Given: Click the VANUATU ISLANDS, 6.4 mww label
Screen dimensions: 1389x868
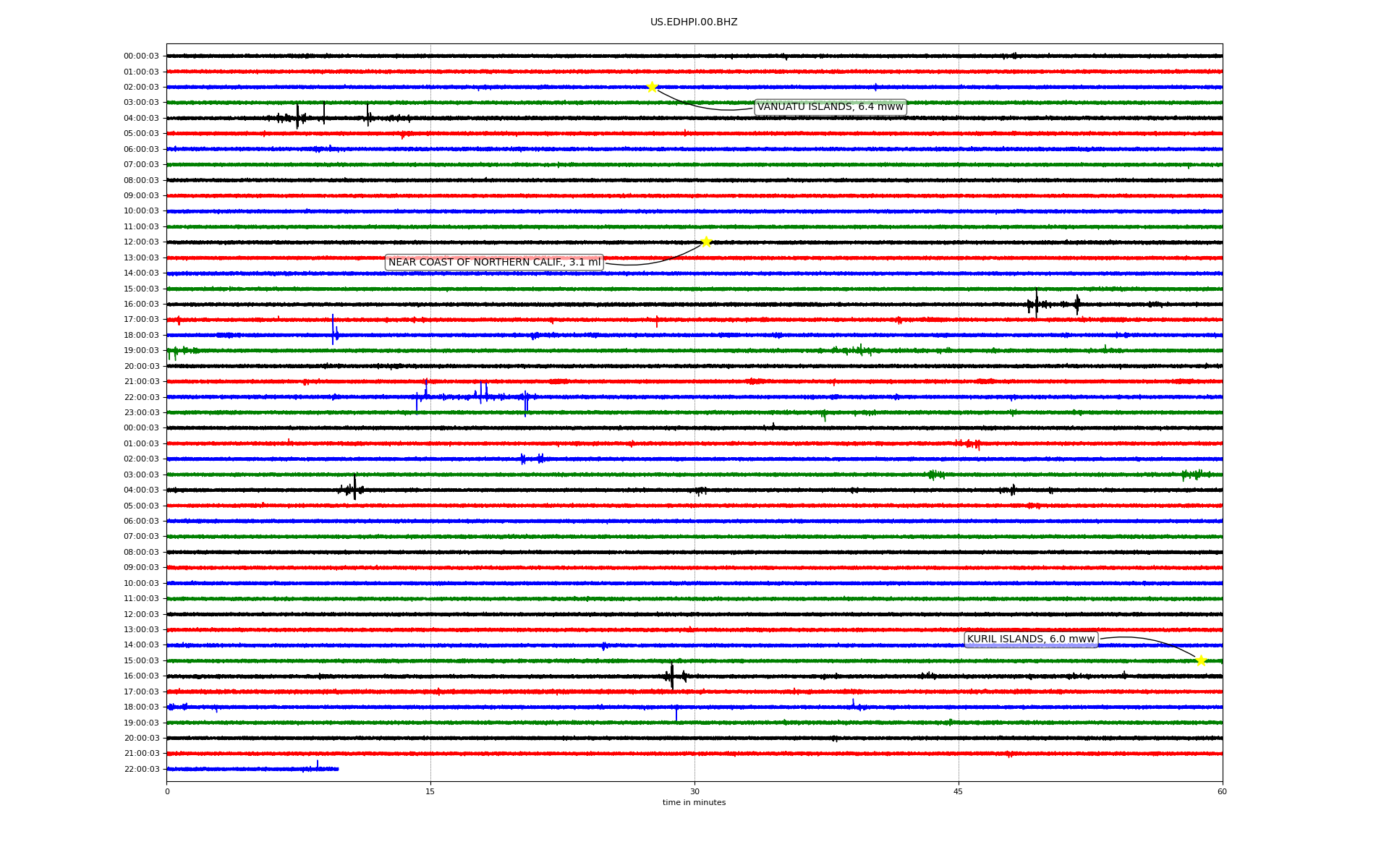Looking at the screenshot, I should 830,107.
